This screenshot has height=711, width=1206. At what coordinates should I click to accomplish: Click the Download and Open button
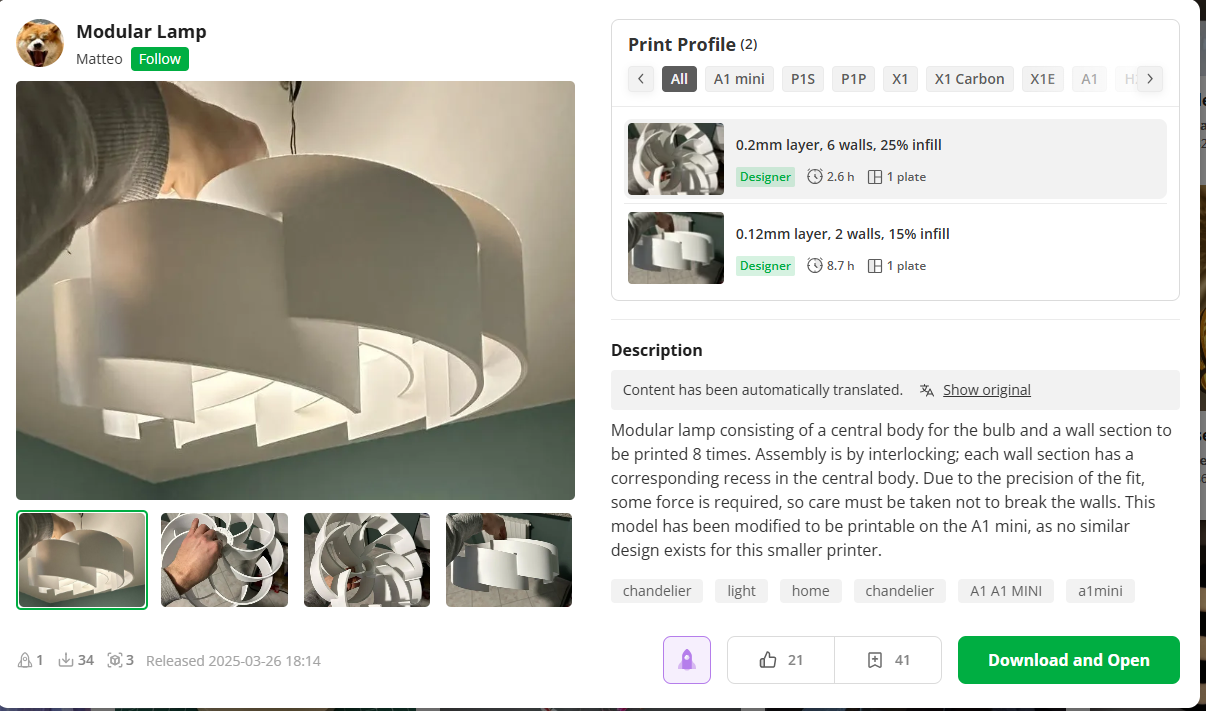click(1068, 660)
